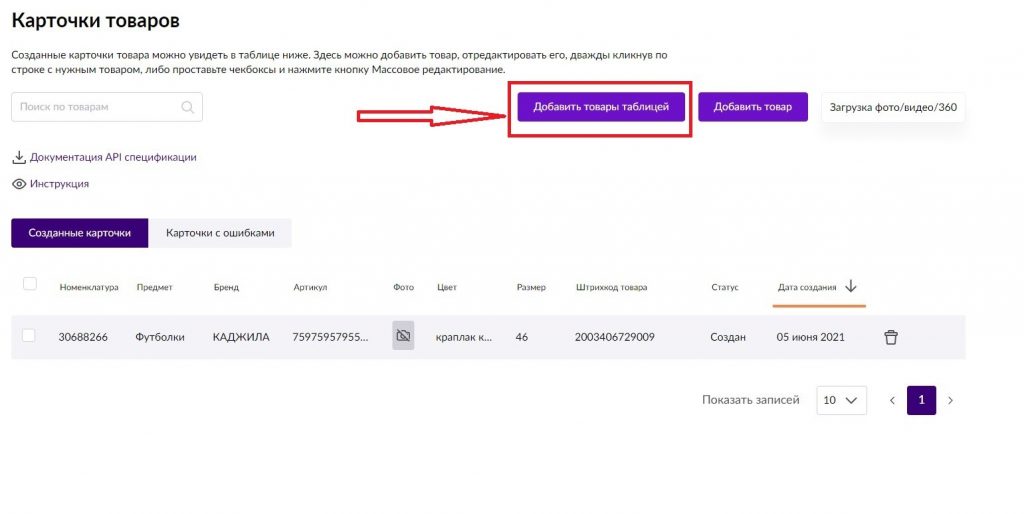Go to previous page with left chevron
Viewport: 1024px width, 514px height.
[892, 400]
